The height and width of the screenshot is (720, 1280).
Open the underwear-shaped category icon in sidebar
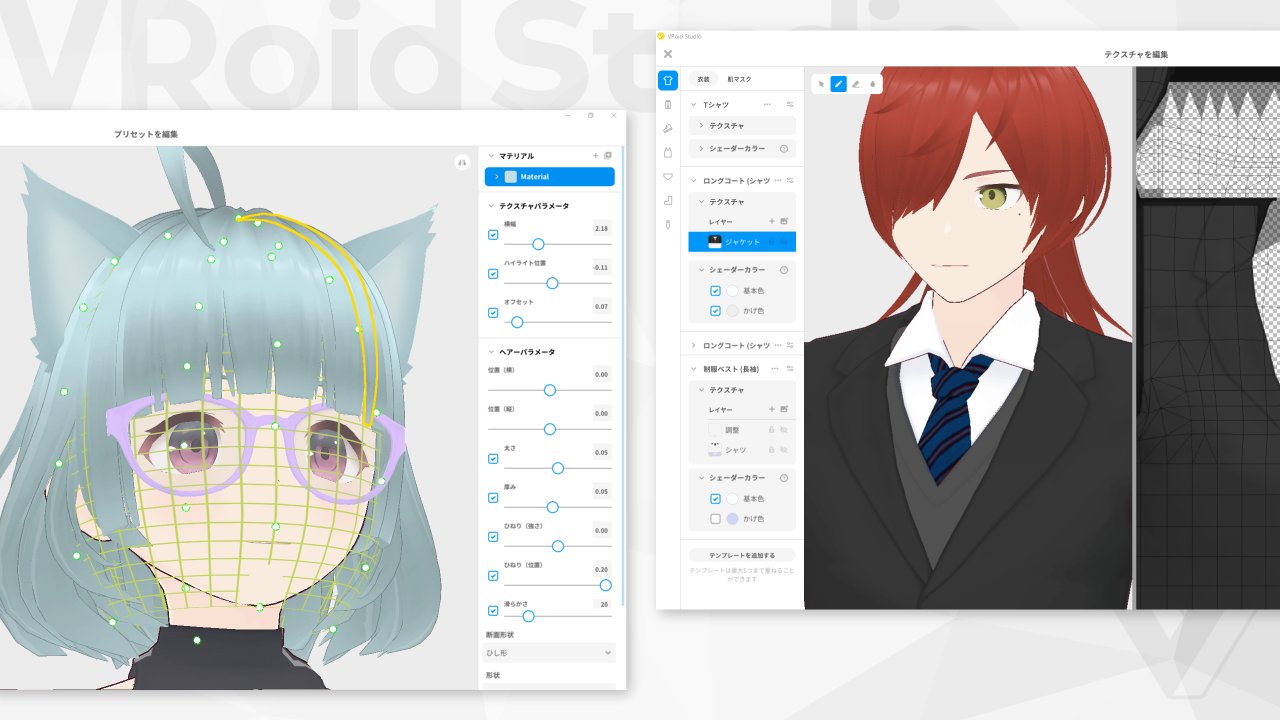(668, 177)
